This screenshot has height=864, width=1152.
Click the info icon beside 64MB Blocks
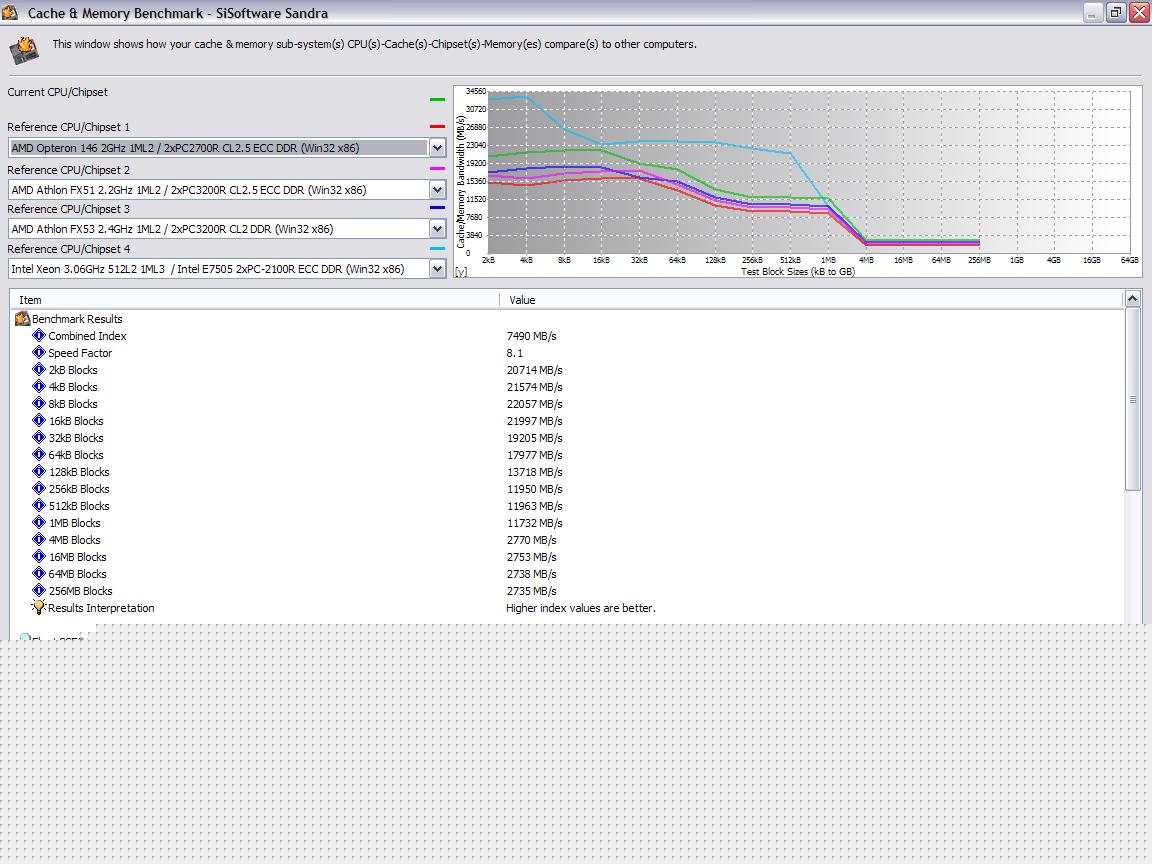[x=39, y=574]
